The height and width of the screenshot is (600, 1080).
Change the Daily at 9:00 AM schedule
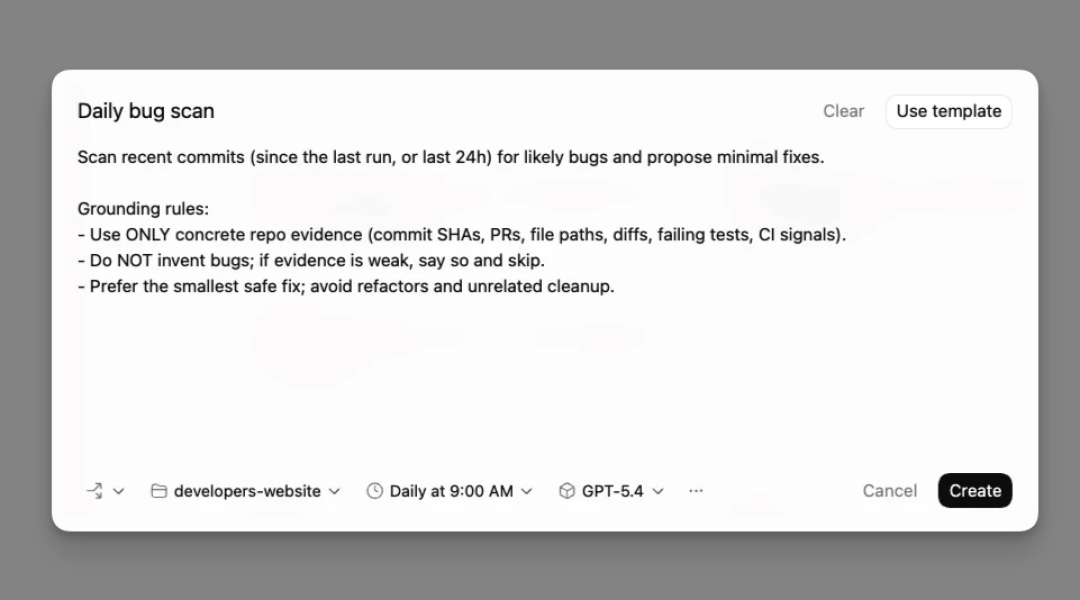pos(450,491)
